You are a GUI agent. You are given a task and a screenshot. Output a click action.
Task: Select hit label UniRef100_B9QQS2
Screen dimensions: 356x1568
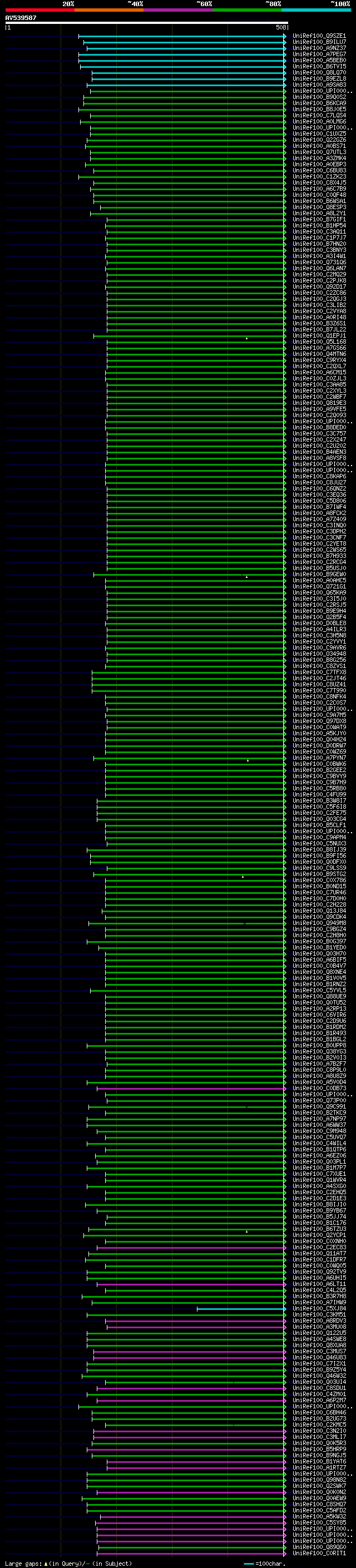(319, 97)
